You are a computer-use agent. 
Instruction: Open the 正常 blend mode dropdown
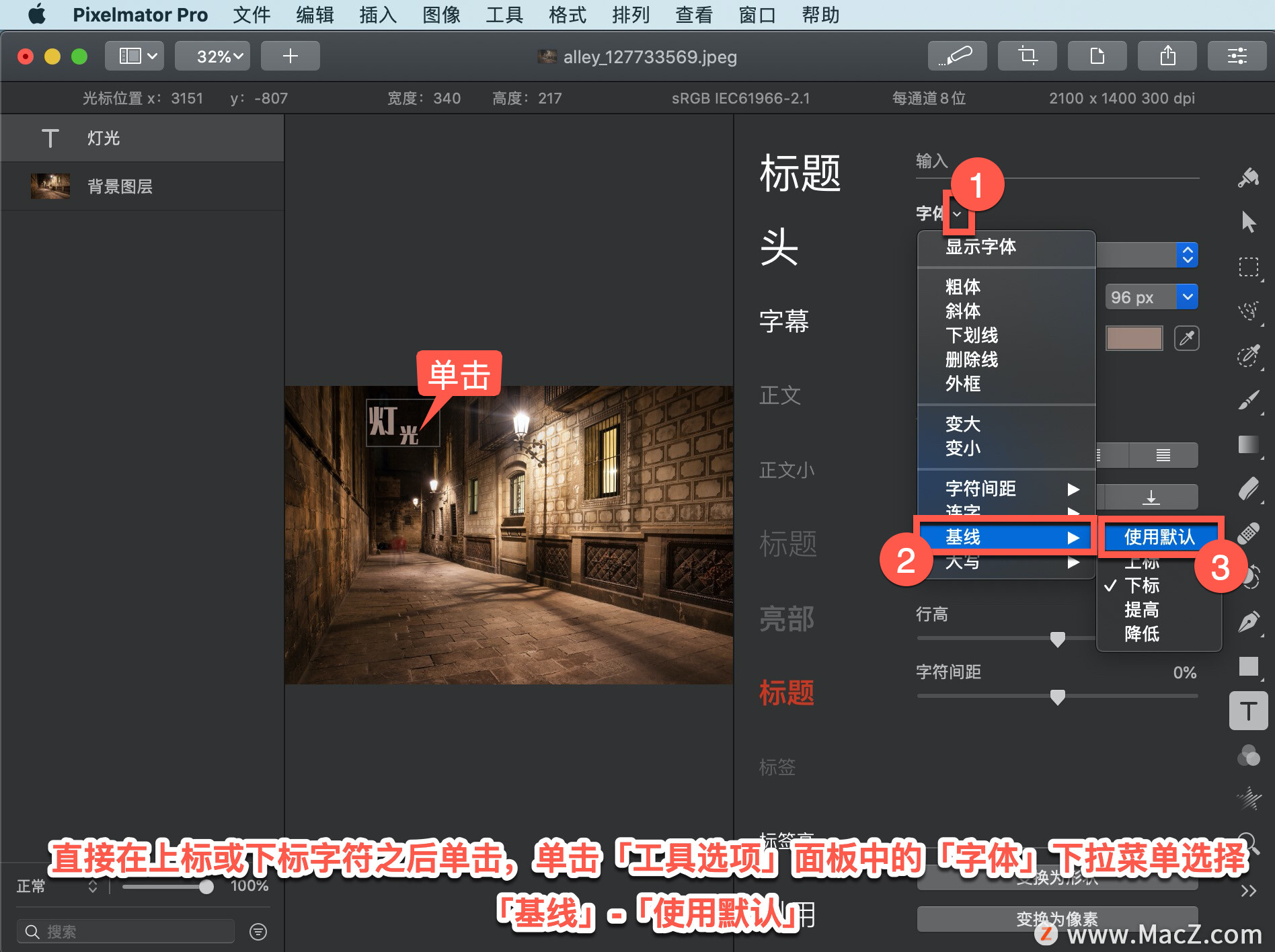point(56,886)
